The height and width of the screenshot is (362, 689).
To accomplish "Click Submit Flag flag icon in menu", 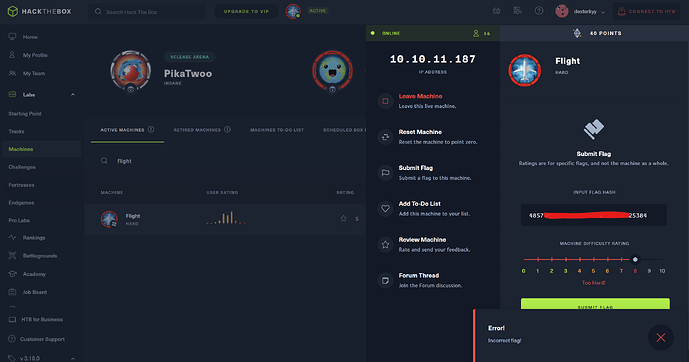I will (385, 173).
